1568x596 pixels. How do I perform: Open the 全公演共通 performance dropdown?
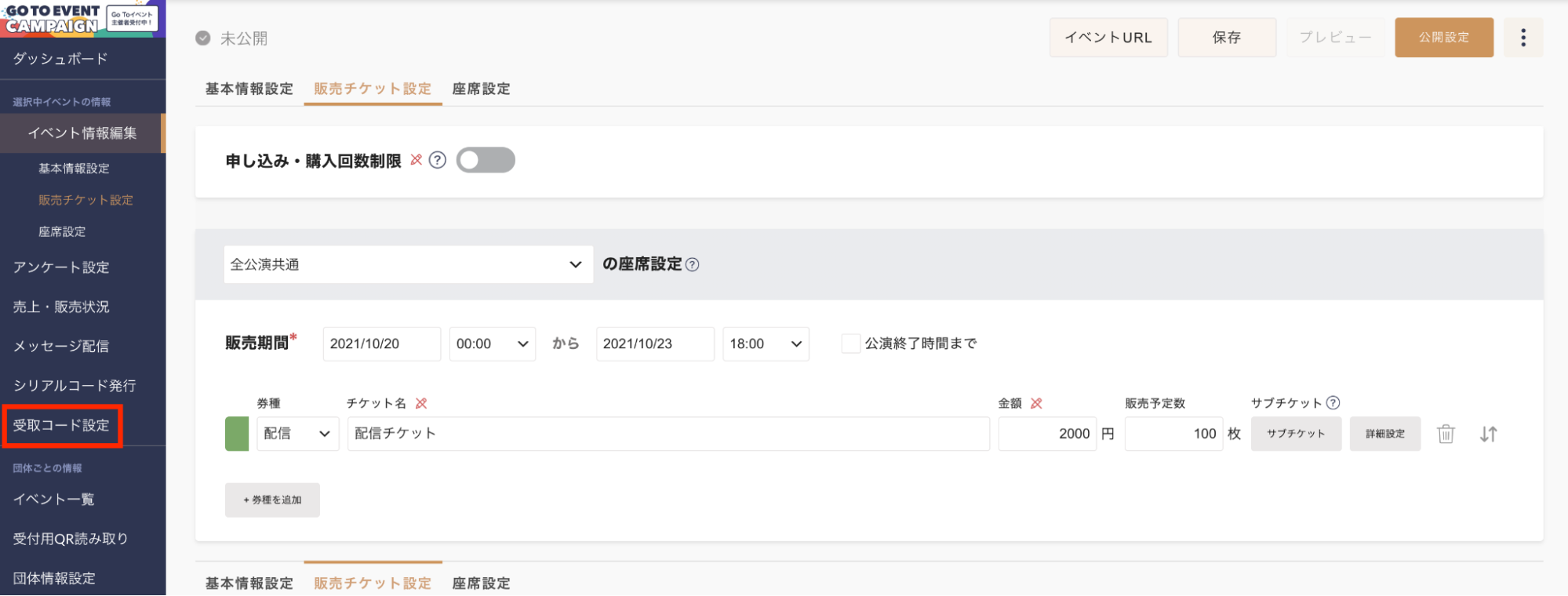coord(409,265)
